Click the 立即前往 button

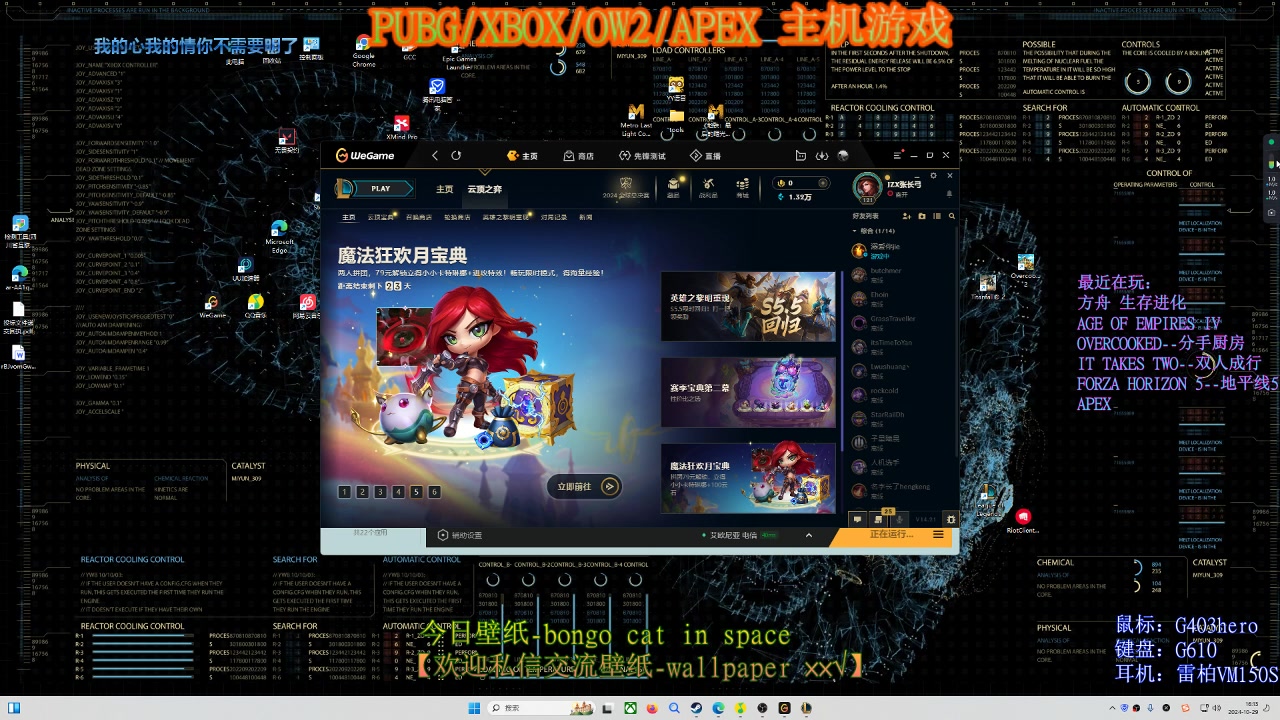[585, 486]
